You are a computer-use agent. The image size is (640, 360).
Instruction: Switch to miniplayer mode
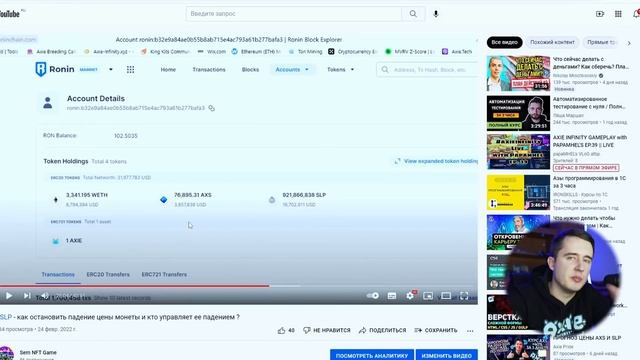[428, 296]
